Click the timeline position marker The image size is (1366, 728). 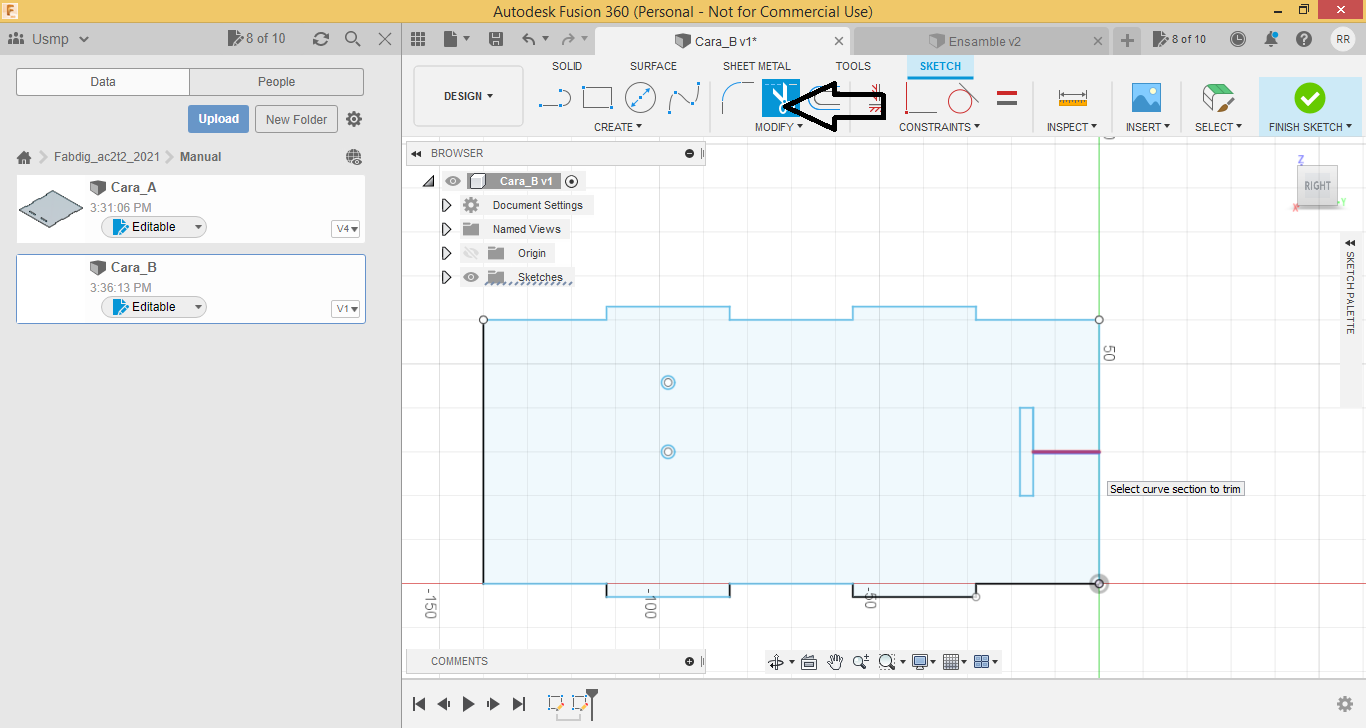[x=591, y=702]
